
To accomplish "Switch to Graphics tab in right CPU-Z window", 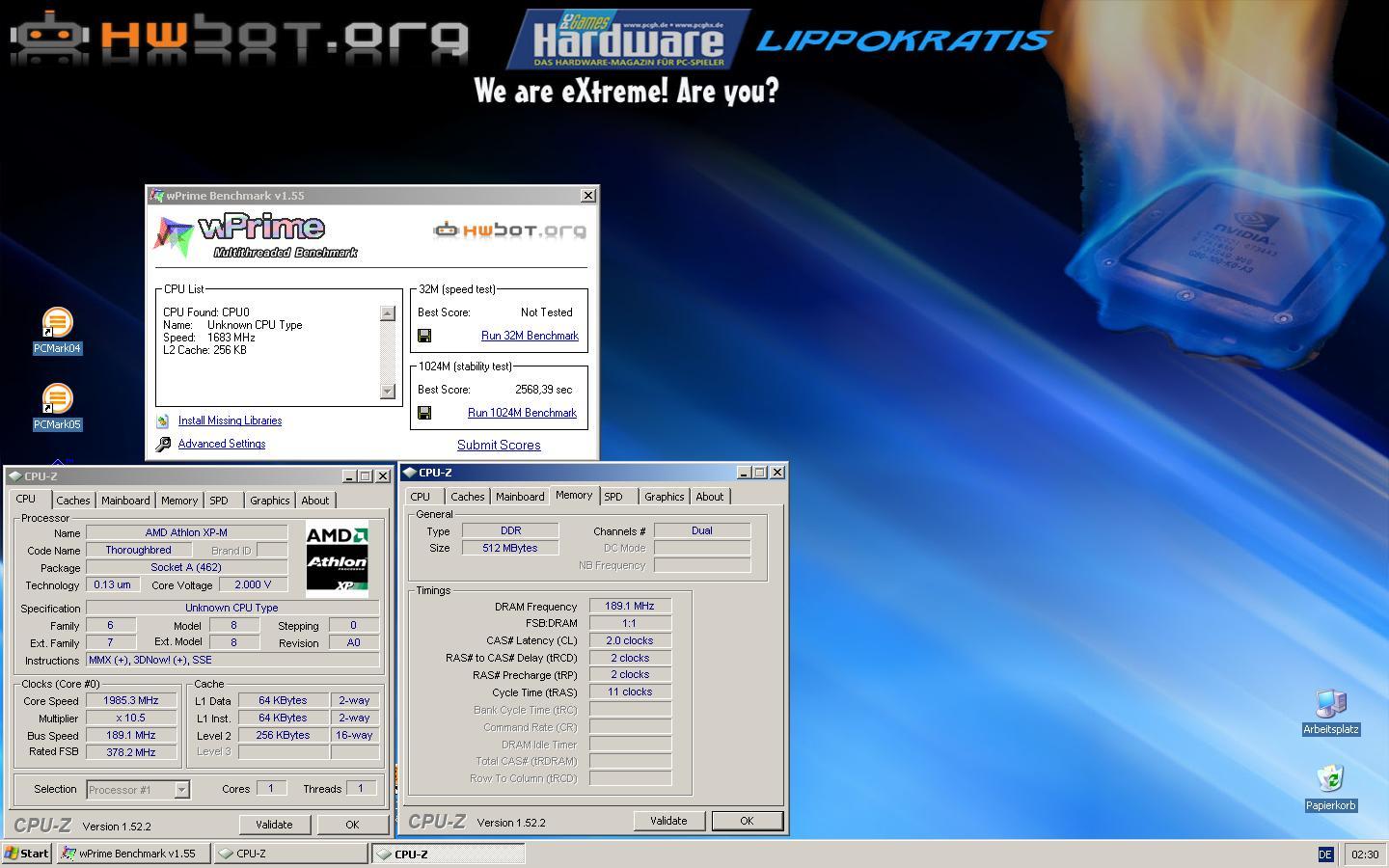I will (x=664, y=497).
